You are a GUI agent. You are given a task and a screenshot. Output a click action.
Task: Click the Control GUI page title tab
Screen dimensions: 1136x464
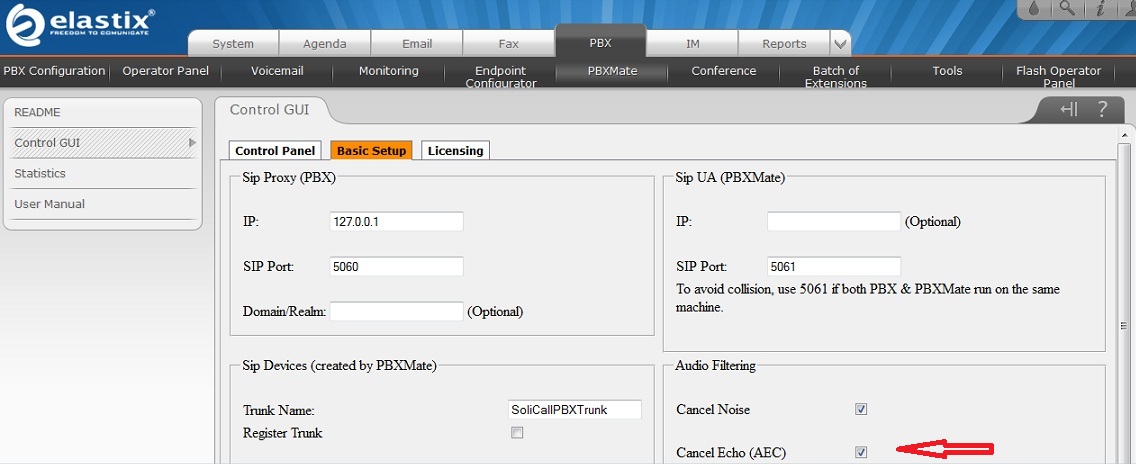pos(270,109)
